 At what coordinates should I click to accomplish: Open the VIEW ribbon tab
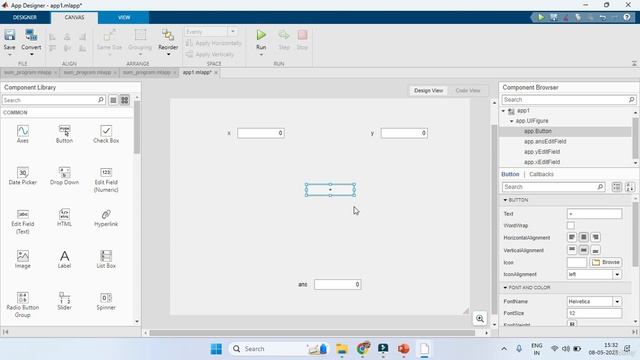pyautogui.click(x=124, y=18)
